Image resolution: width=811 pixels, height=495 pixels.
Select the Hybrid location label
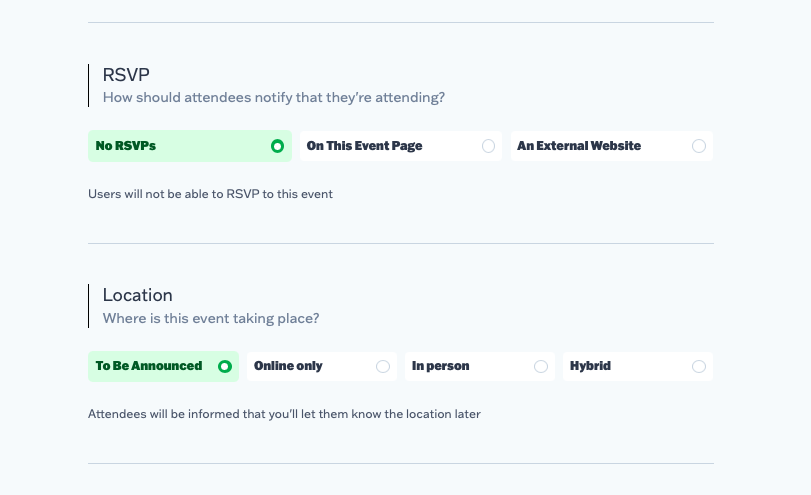pos(590,366)
